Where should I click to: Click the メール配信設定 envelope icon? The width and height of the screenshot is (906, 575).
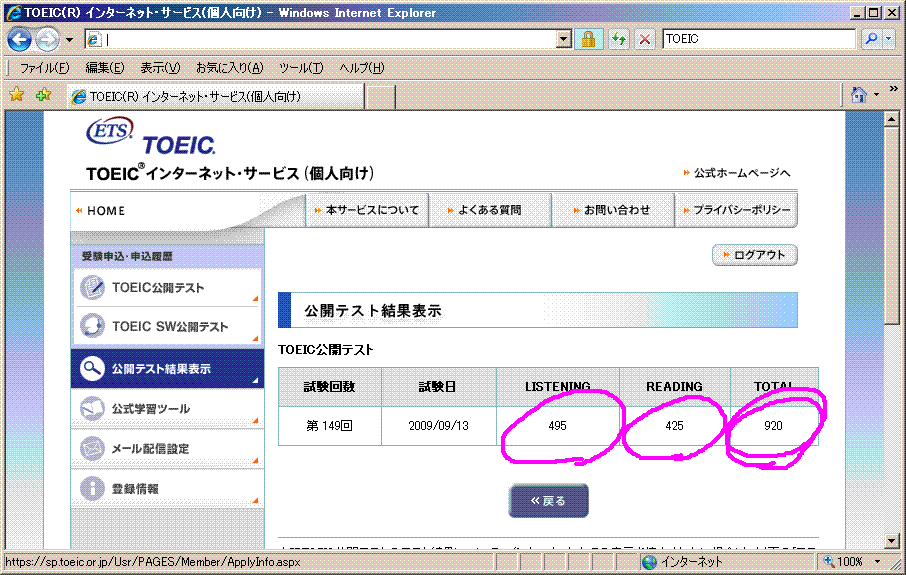(92, 448)
